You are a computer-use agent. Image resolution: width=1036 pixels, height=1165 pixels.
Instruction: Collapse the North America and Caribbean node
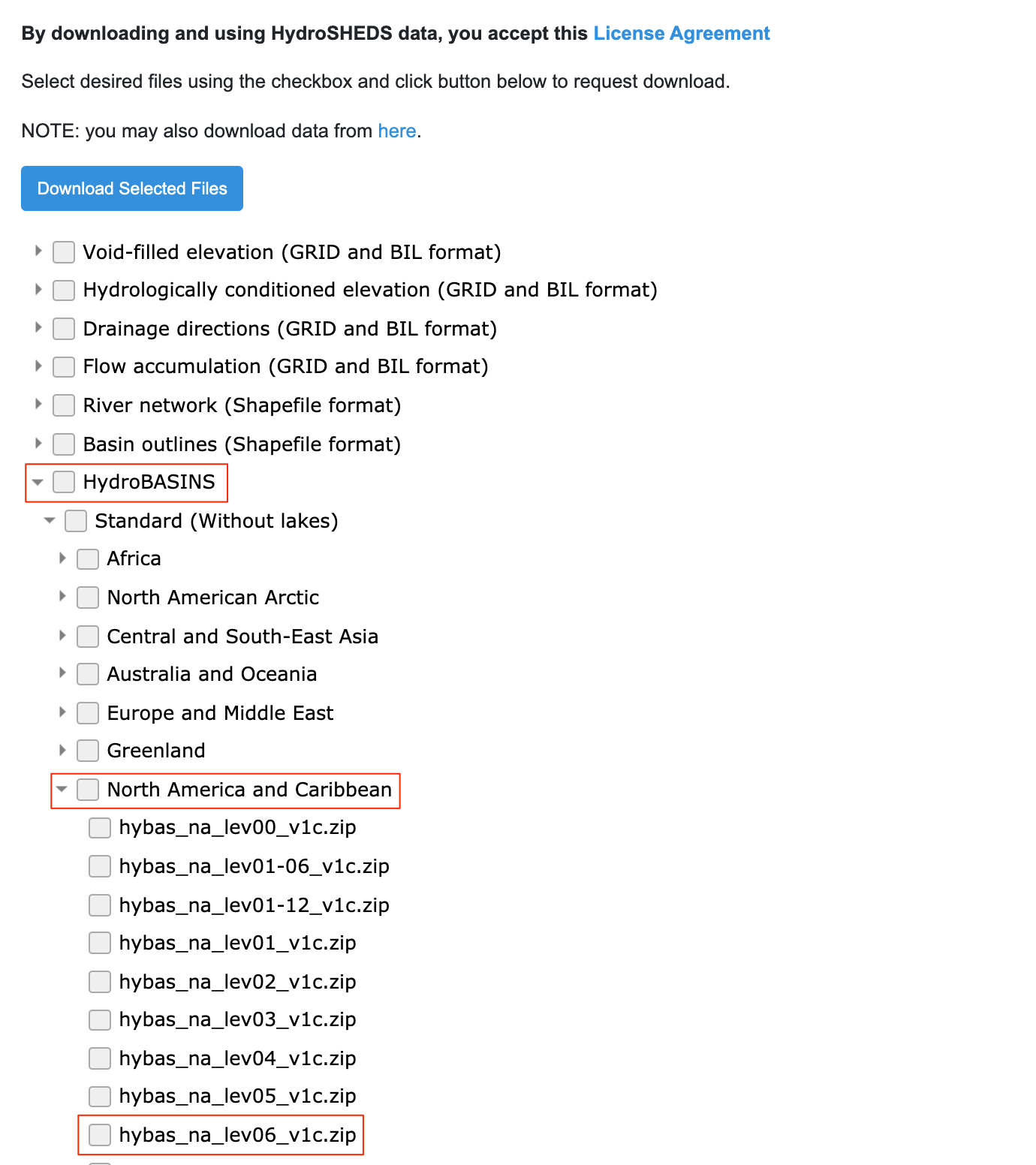coord(62,789)
